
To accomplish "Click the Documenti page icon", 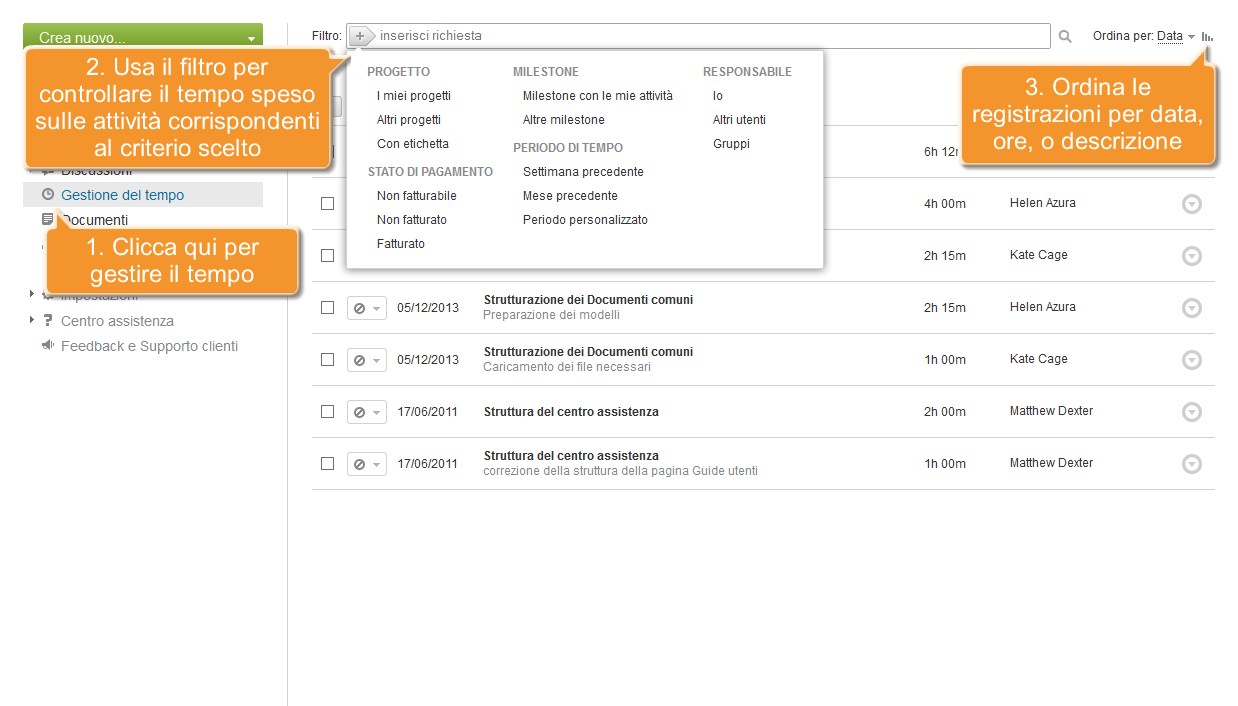I will (x=48, y=219).
